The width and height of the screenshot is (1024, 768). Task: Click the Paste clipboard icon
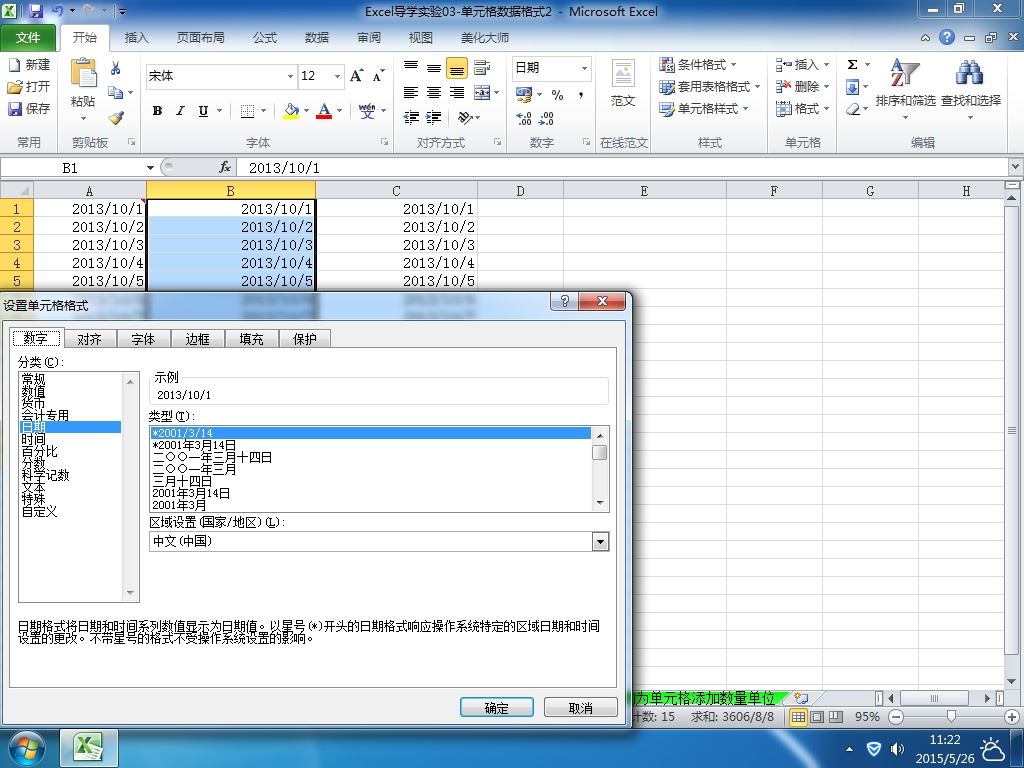click(x=83, y=74)
